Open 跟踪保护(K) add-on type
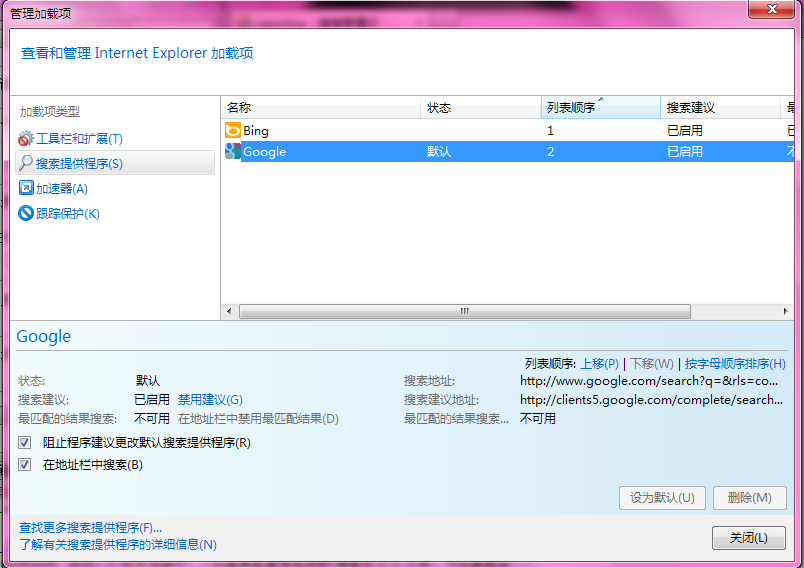 (68, 213)
